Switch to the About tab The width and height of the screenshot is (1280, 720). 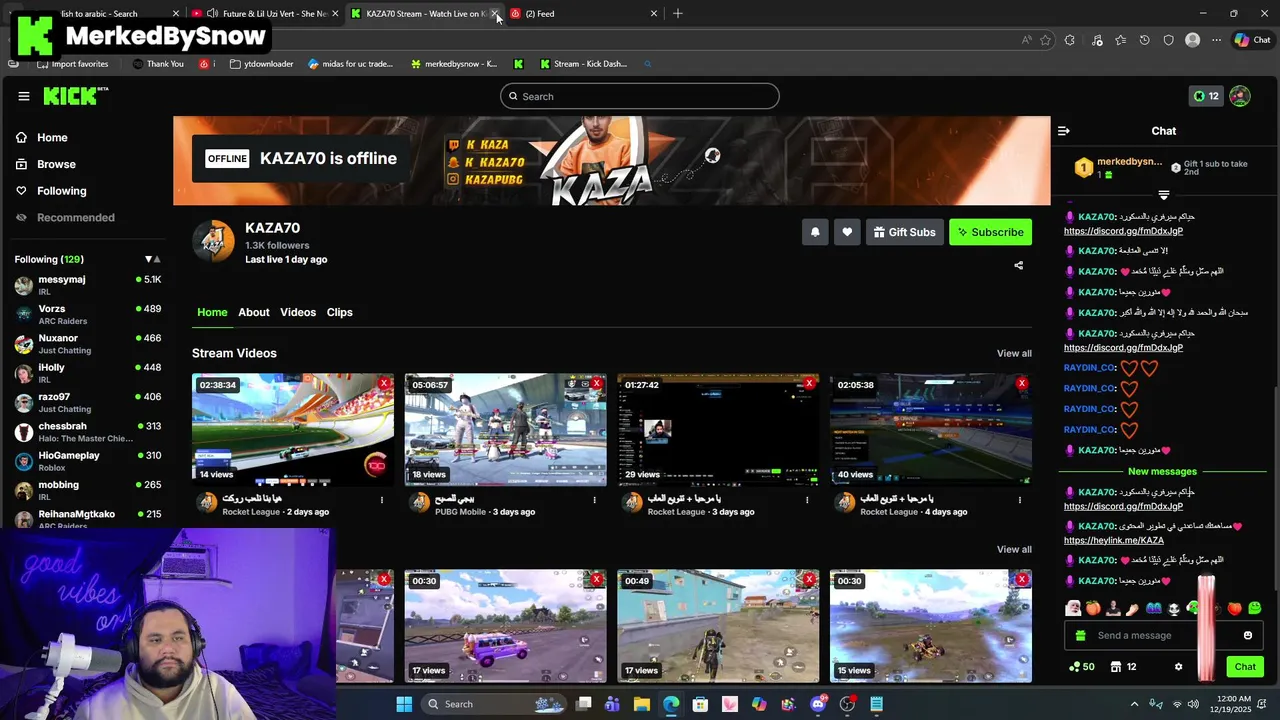coord(254,312)
